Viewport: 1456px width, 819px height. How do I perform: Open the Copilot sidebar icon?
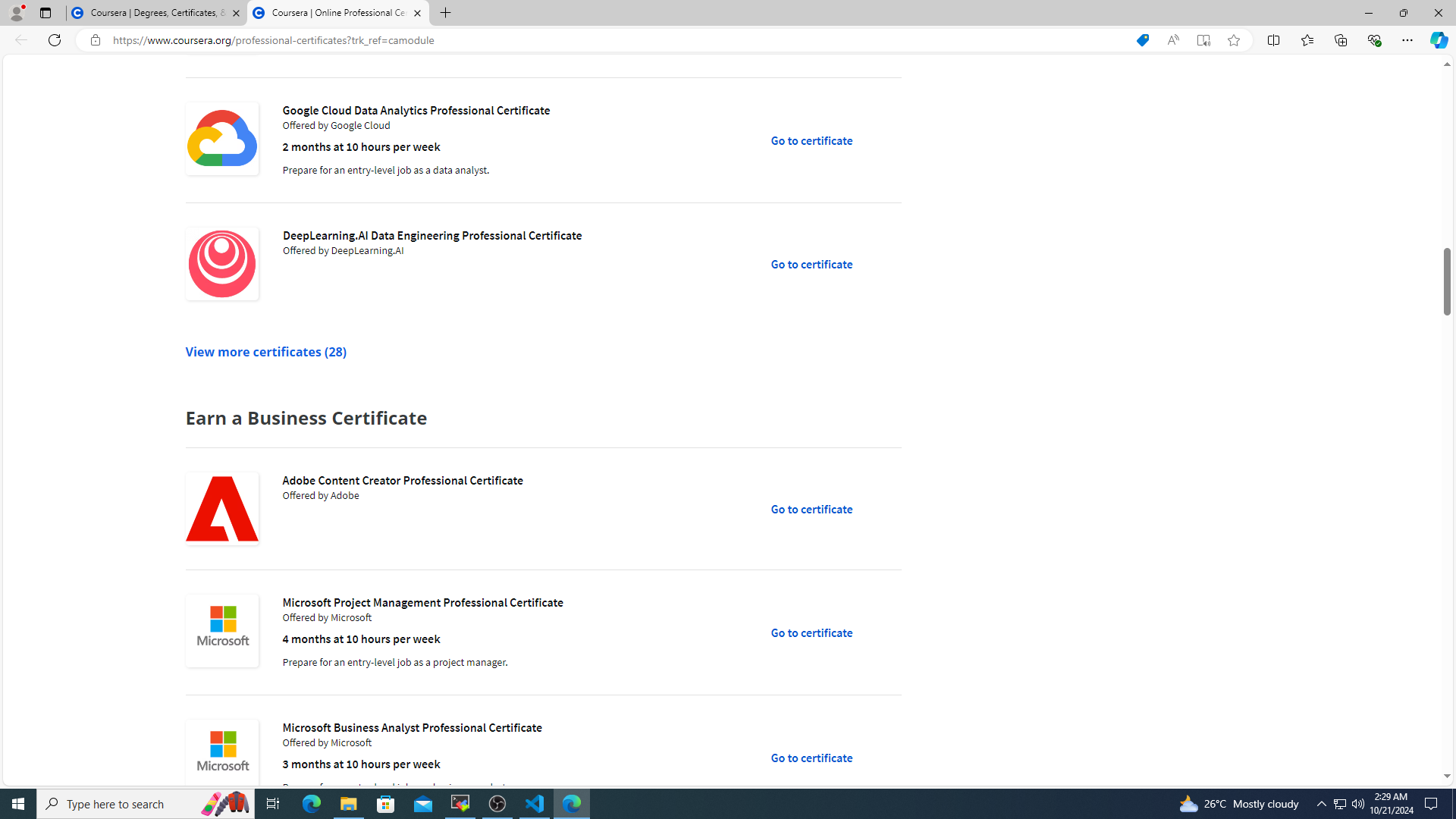pos(1438,40)
